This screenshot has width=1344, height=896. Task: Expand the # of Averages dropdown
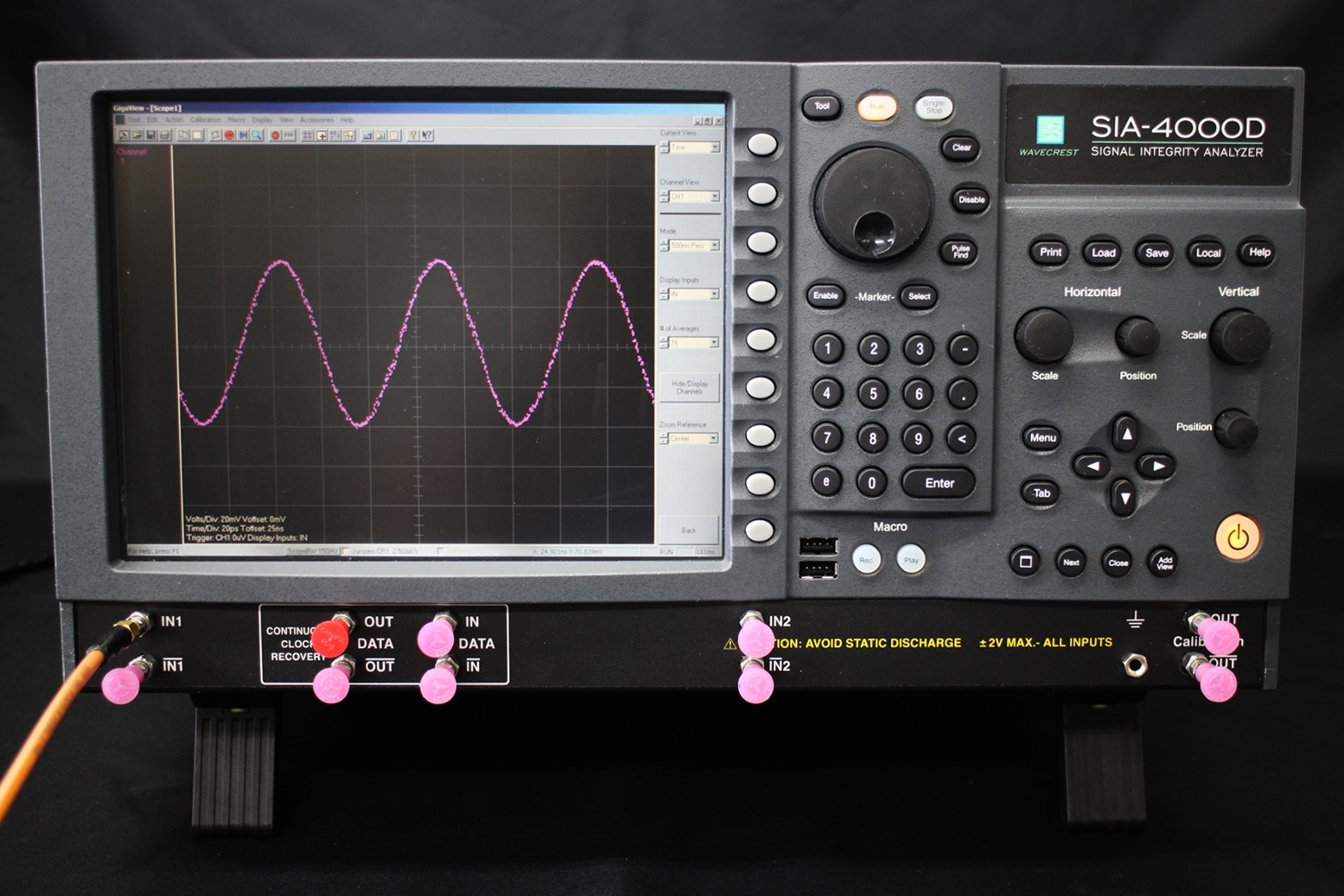[715, 343]
